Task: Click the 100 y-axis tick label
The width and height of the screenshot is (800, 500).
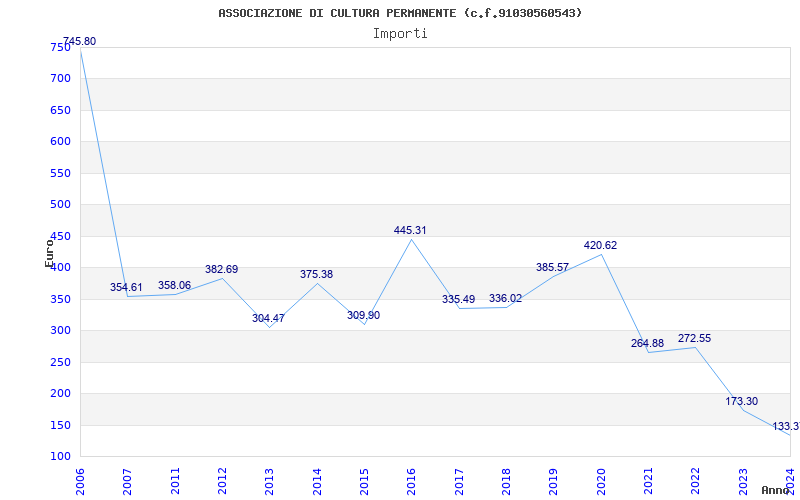Action: (x=60, y=457)
